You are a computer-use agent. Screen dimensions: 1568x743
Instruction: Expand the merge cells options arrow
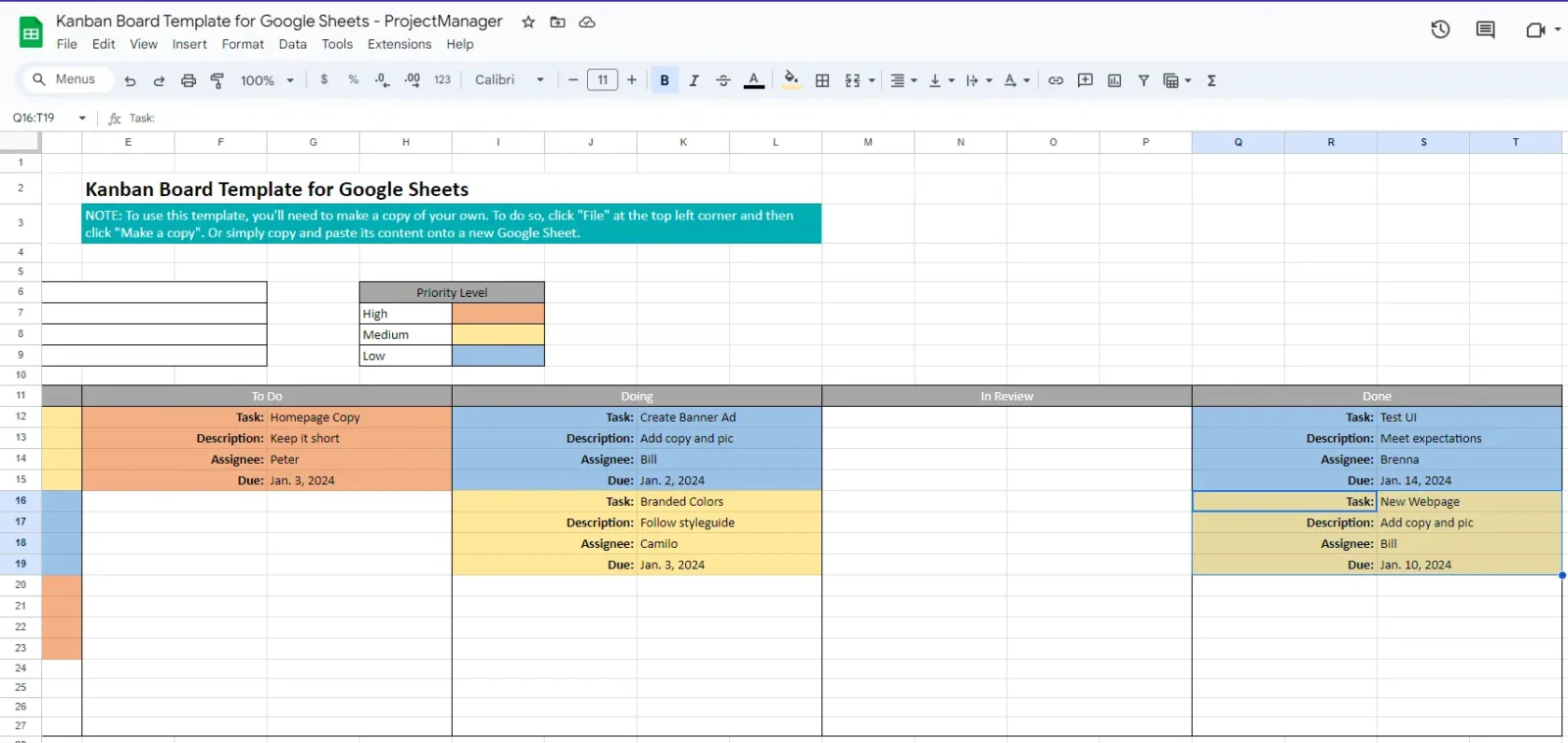pyautogui.click(x=871, y=80)
